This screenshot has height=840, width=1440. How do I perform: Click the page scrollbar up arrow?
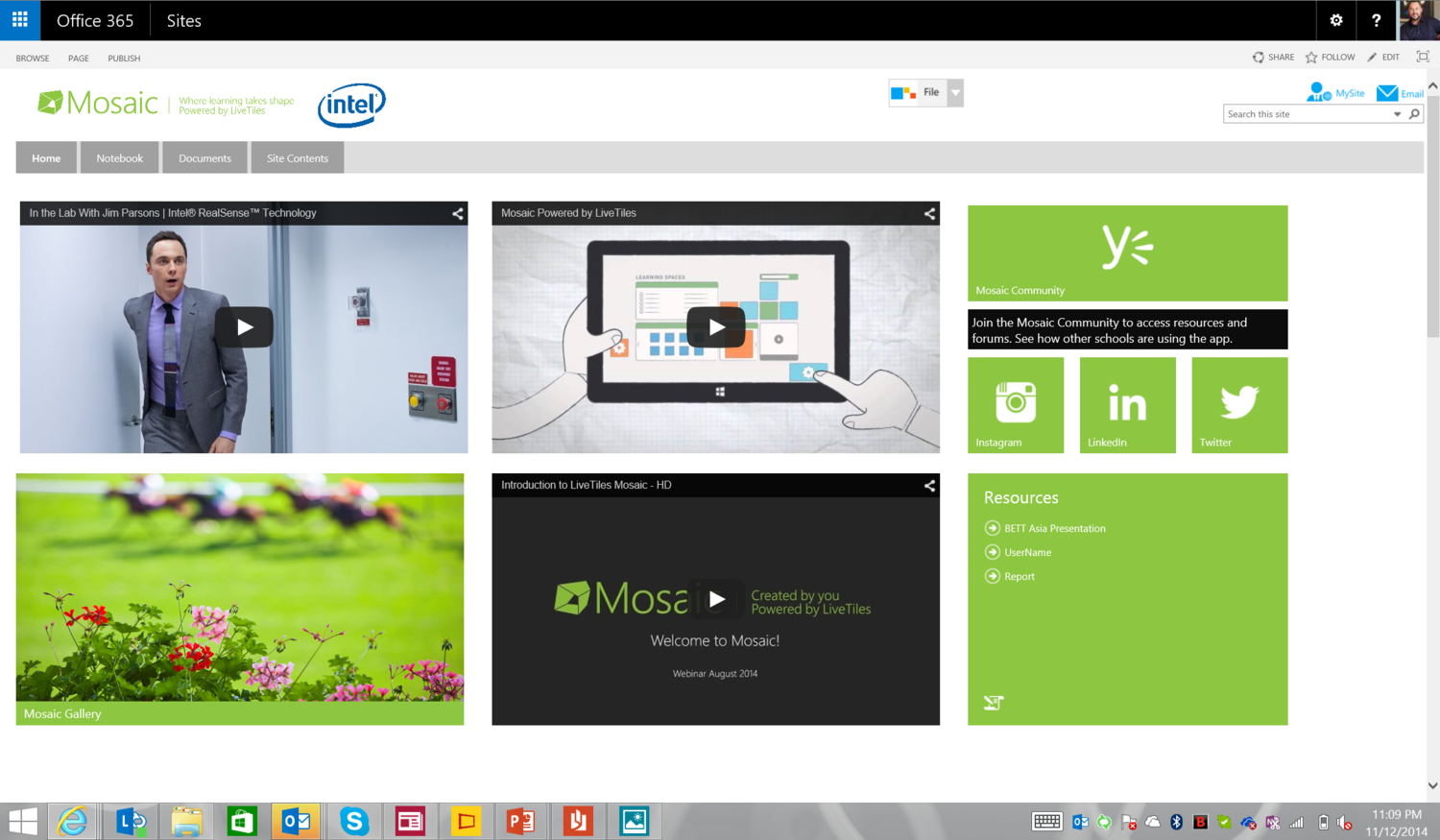[1432, 86]
